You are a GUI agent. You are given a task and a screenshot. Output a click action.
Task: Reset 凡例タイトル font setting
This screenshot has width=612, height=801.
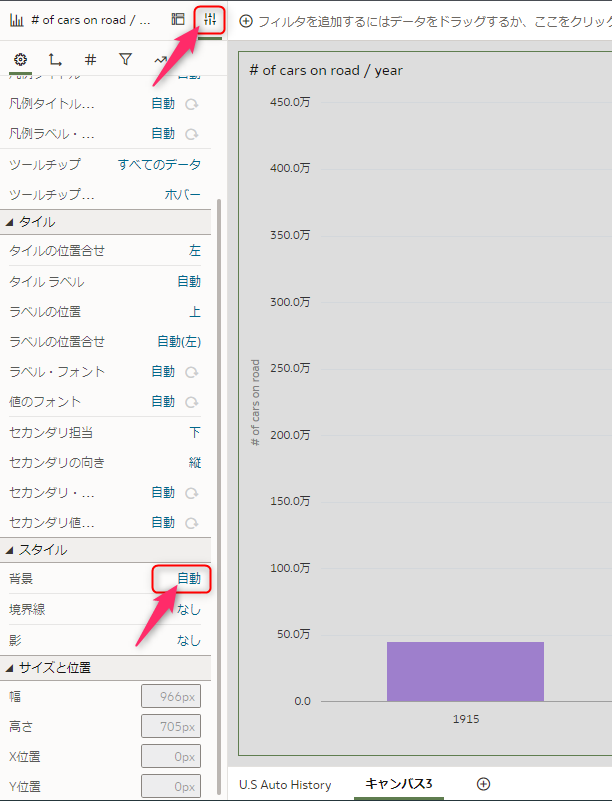coord(192,104)
